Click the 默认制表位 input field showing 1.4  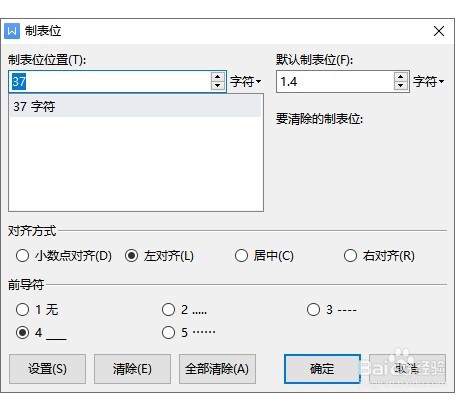pos(335,81)
